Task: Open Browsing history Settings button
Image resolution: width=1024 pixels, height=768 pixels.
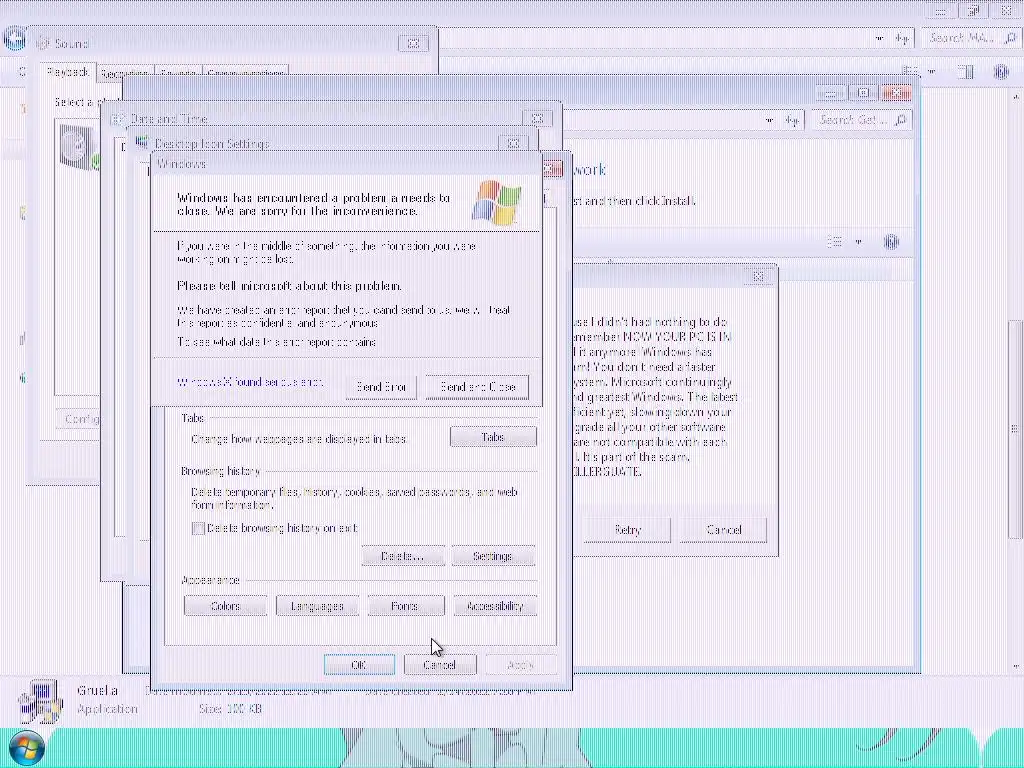Action: (x=492, y=556)
